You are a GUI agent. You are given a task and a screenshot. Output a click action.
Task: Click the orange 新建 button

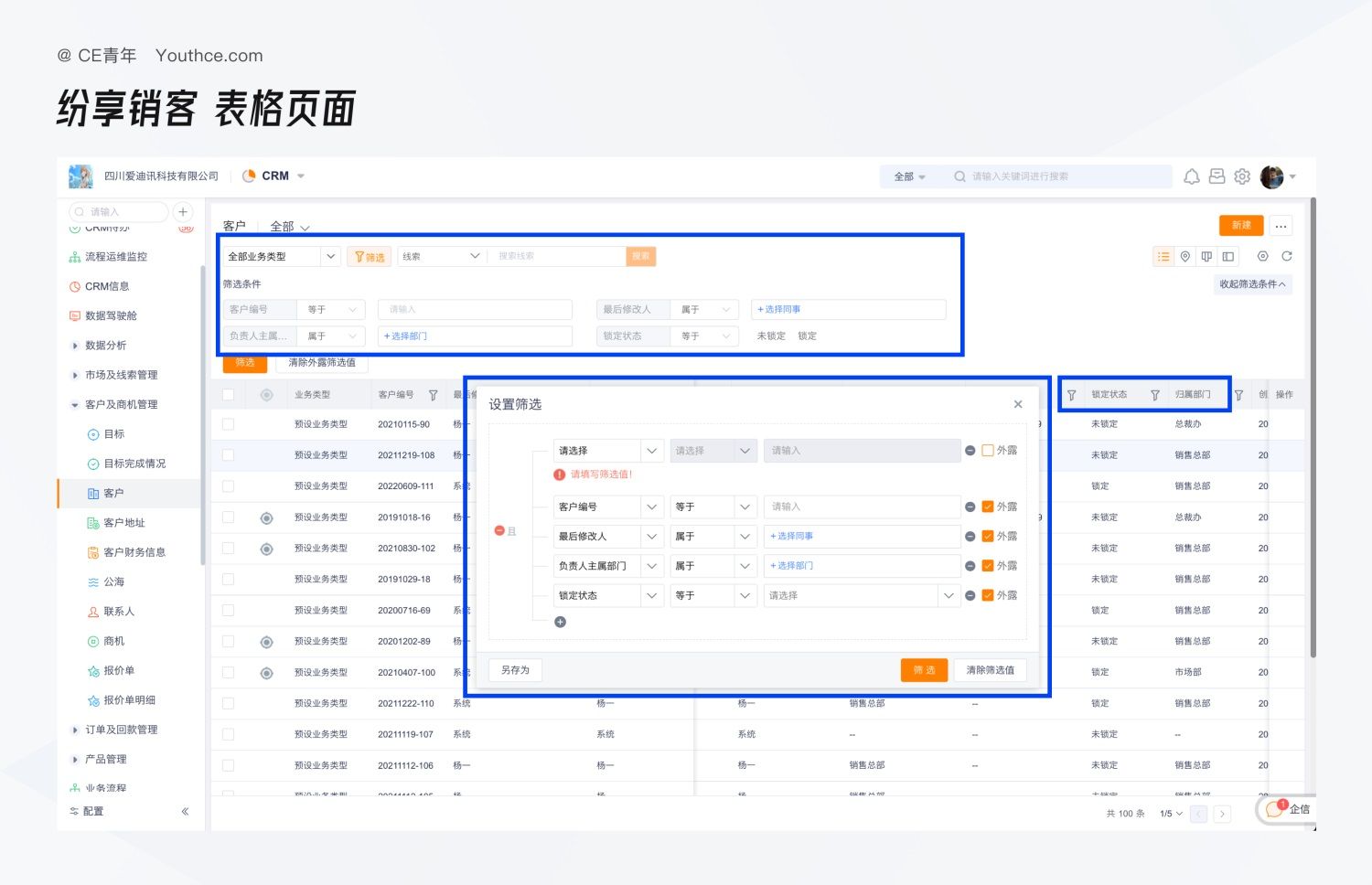[1241, 225]
